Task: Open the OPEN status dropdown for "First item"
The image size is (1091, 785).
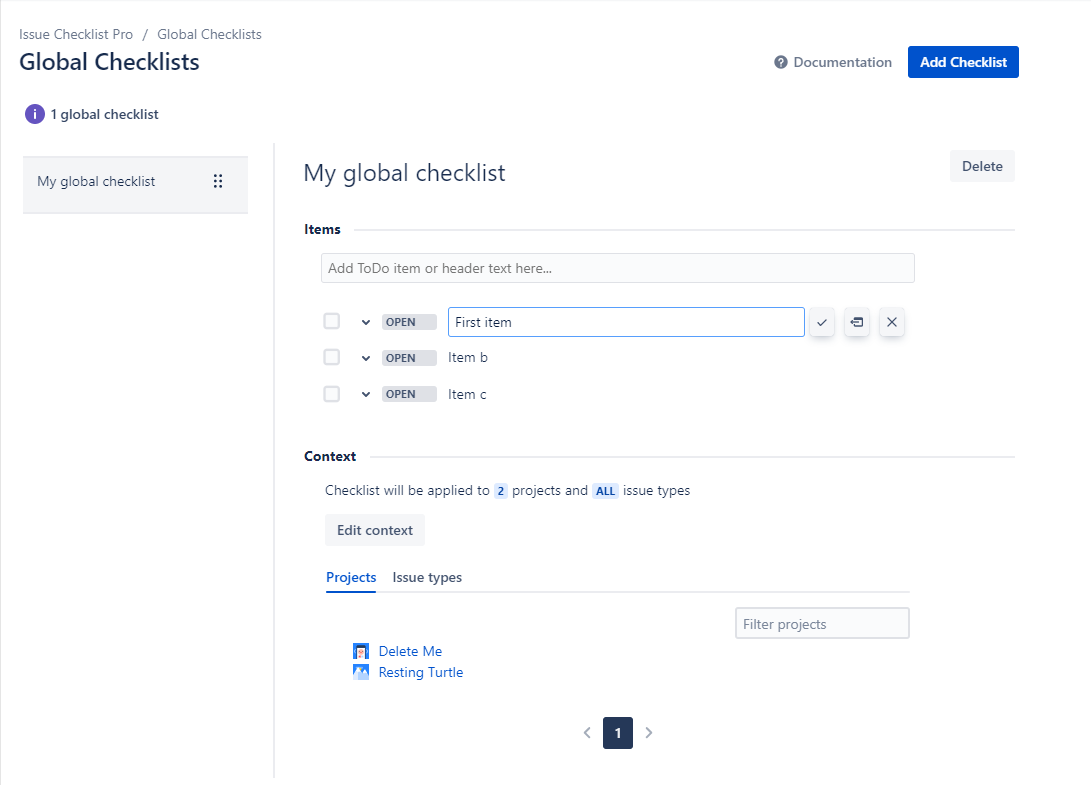Action: click(408, 321)
